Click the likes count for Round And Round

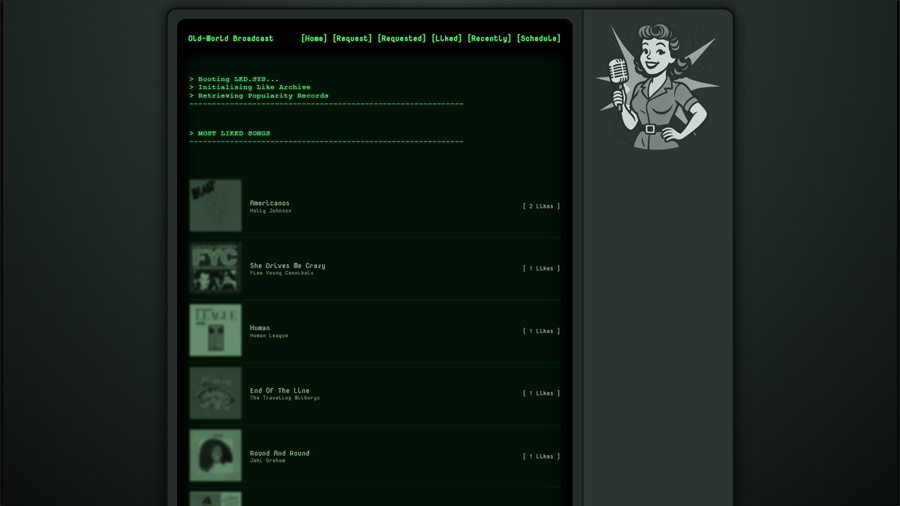point(541,457)
